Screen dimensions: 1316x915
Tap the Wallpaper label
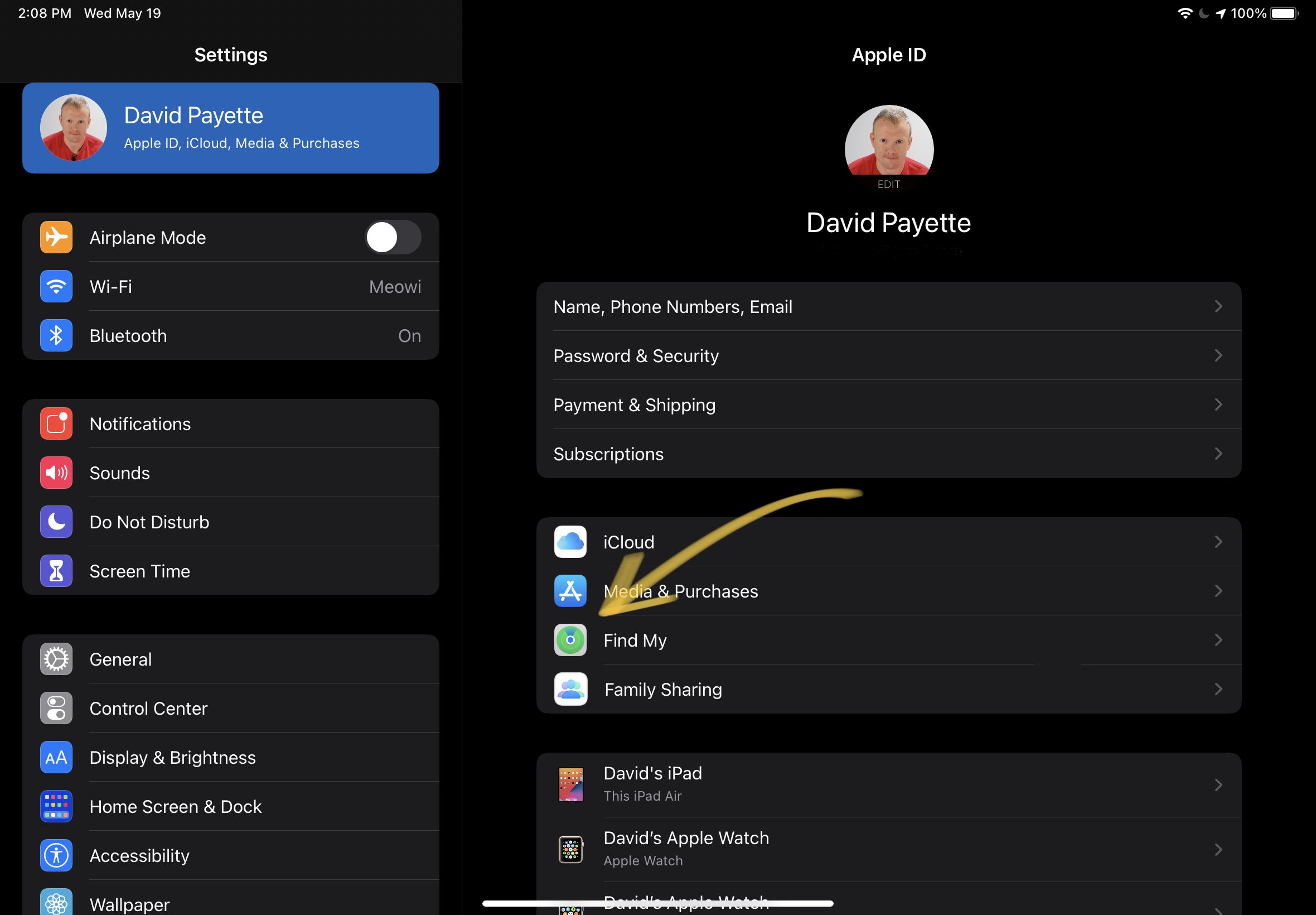(129, 905)
